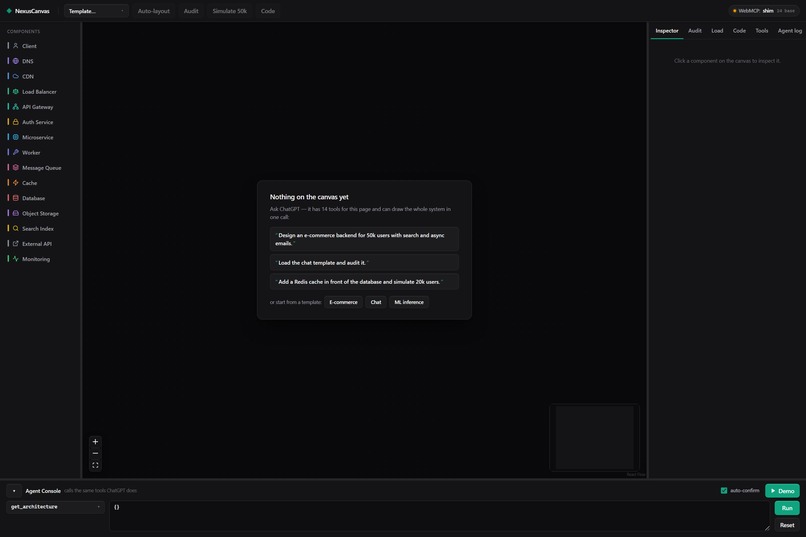Click Auto-layout in the top toolbar
Viewport: 806px width, 537px height.
(153, 11)
